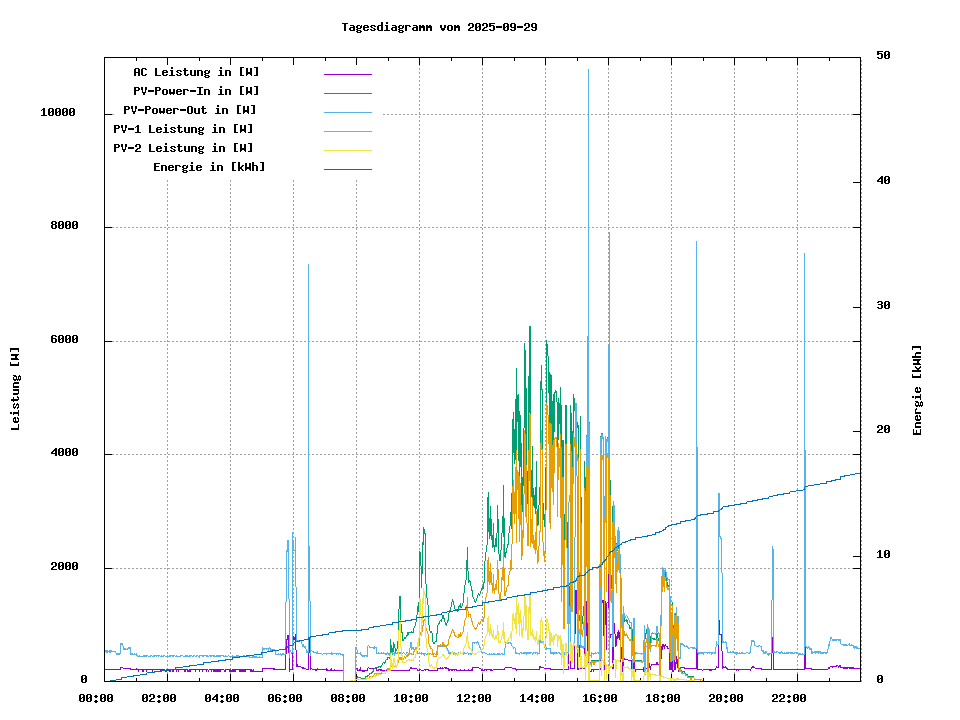Click the purple AC Leistung legend line sample
Screen dimensions: 960x720
(347, 73)
